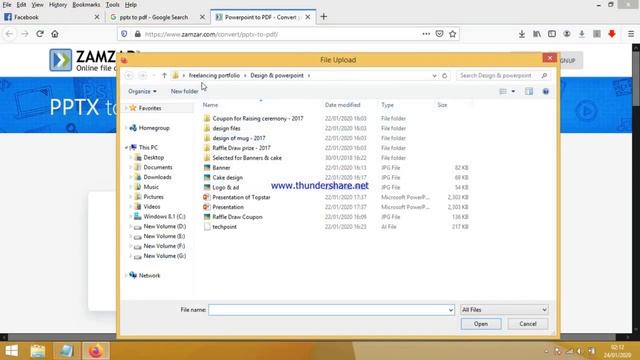The height and width of the screenshot is (360, 640).
Task: Open Firefox downloads arrow
Action: tap(522, 34)
